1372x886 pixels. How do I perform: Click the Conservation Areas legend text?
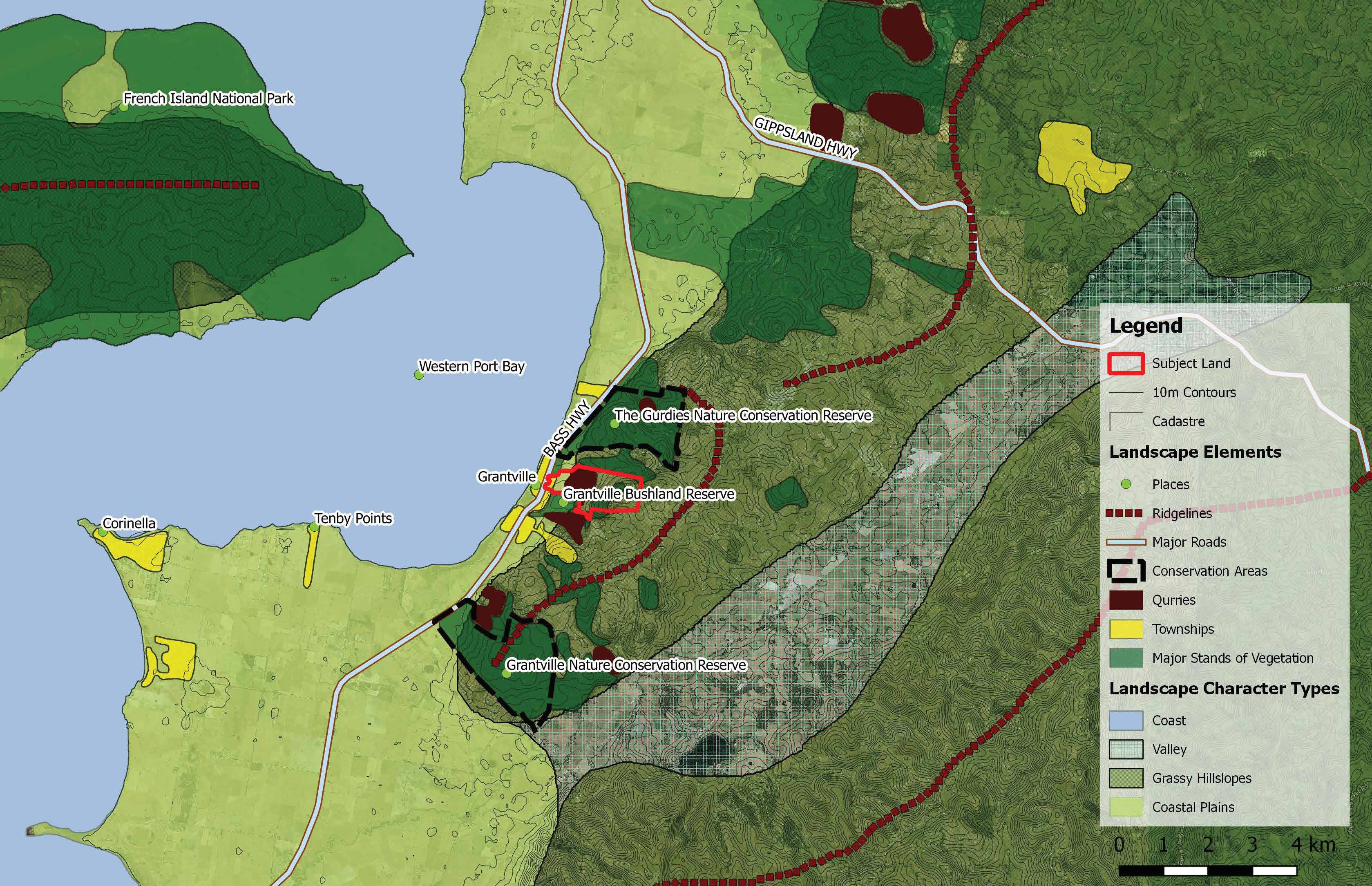1209,571
